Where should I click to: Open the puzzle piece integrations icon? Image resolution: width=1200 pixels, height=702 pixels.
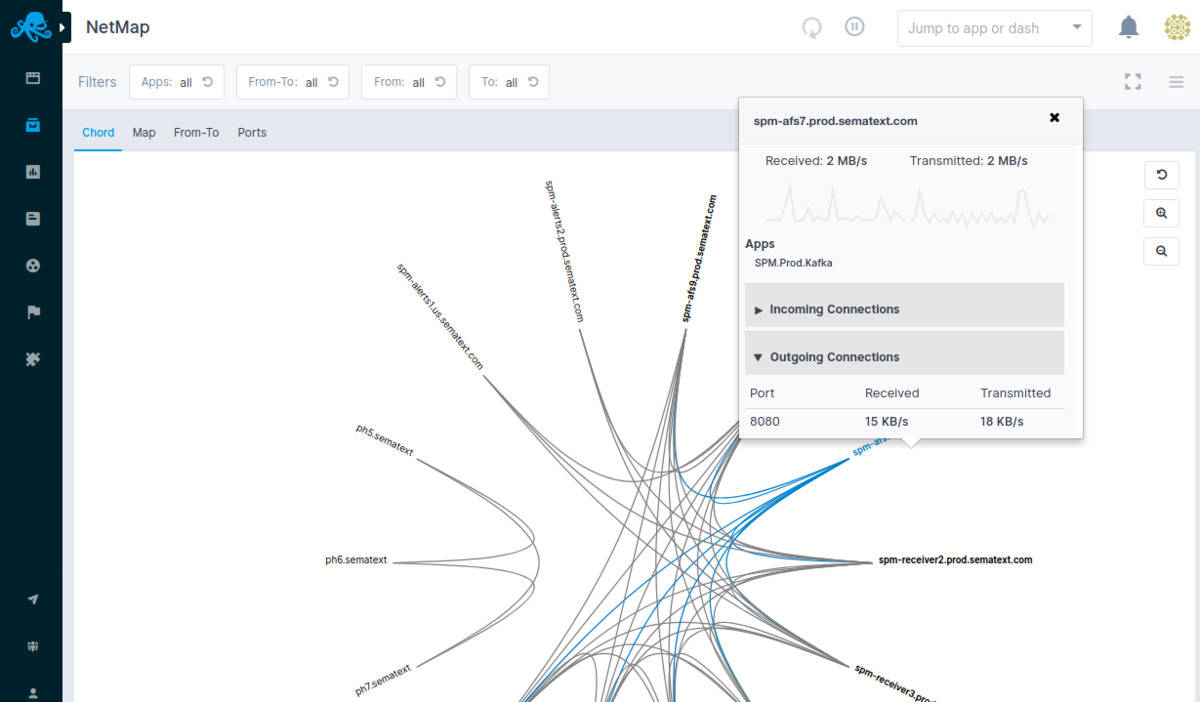33,359
